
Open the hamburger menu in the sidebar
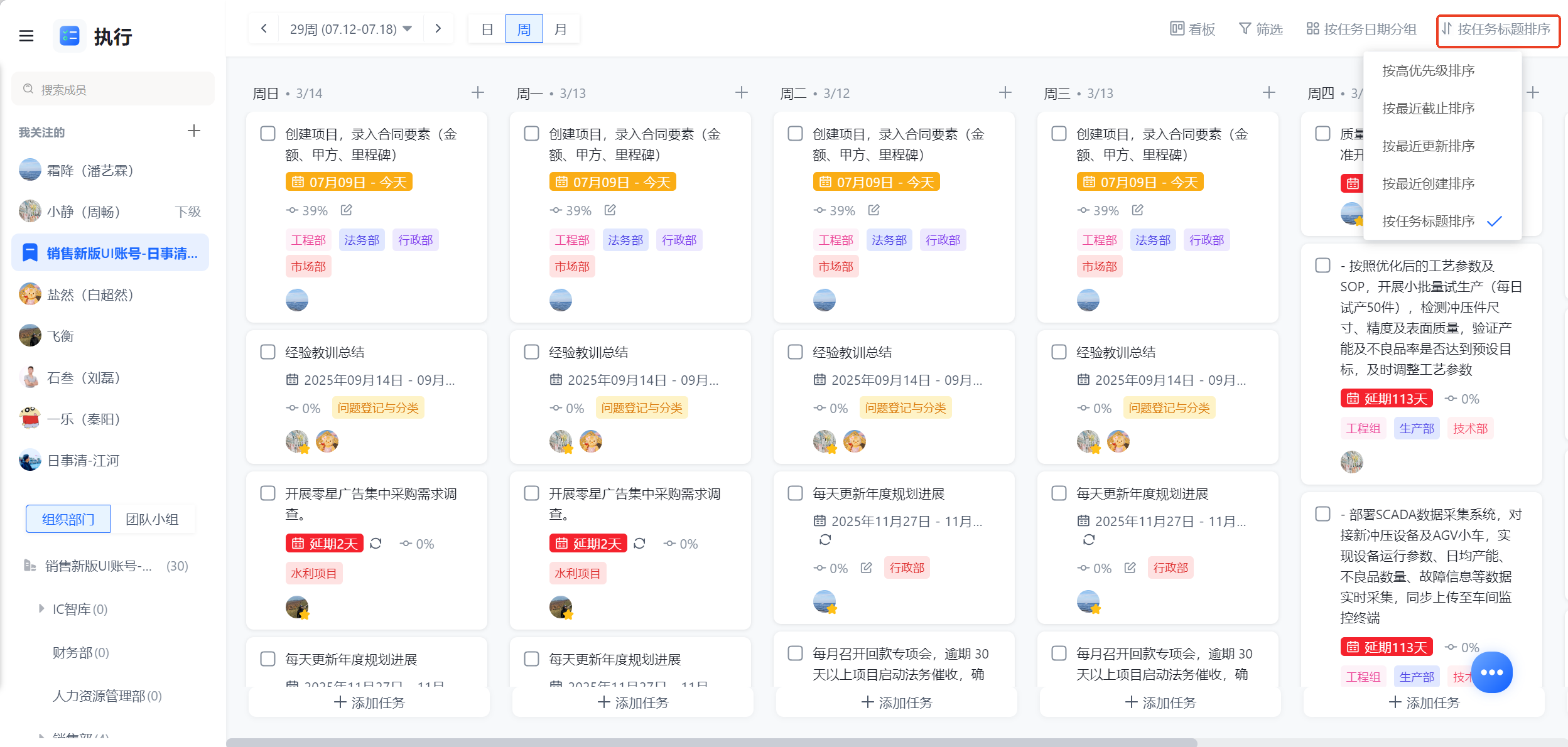[26, 36]
